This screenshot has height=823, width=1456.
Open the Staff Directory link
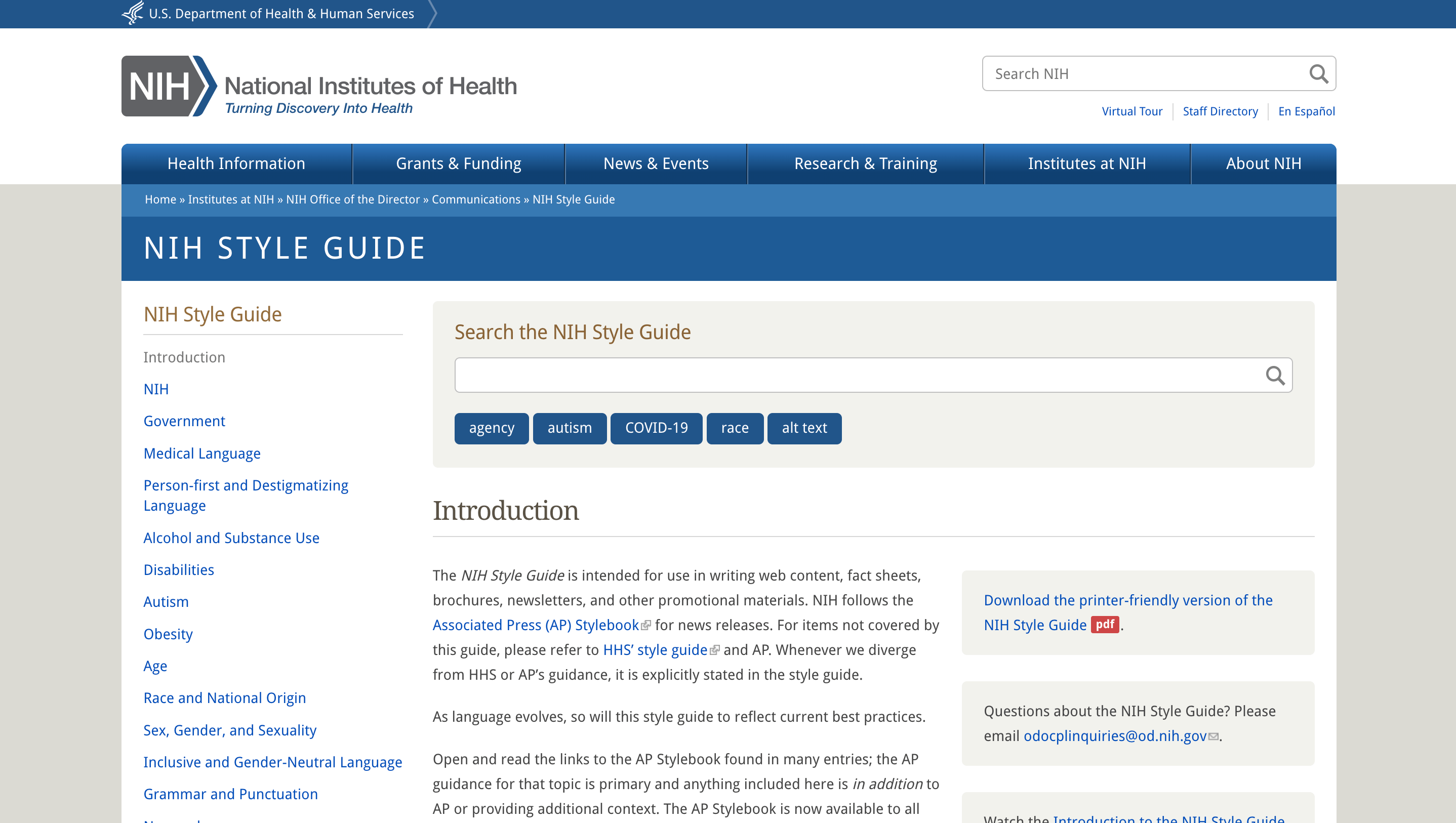1220,111
